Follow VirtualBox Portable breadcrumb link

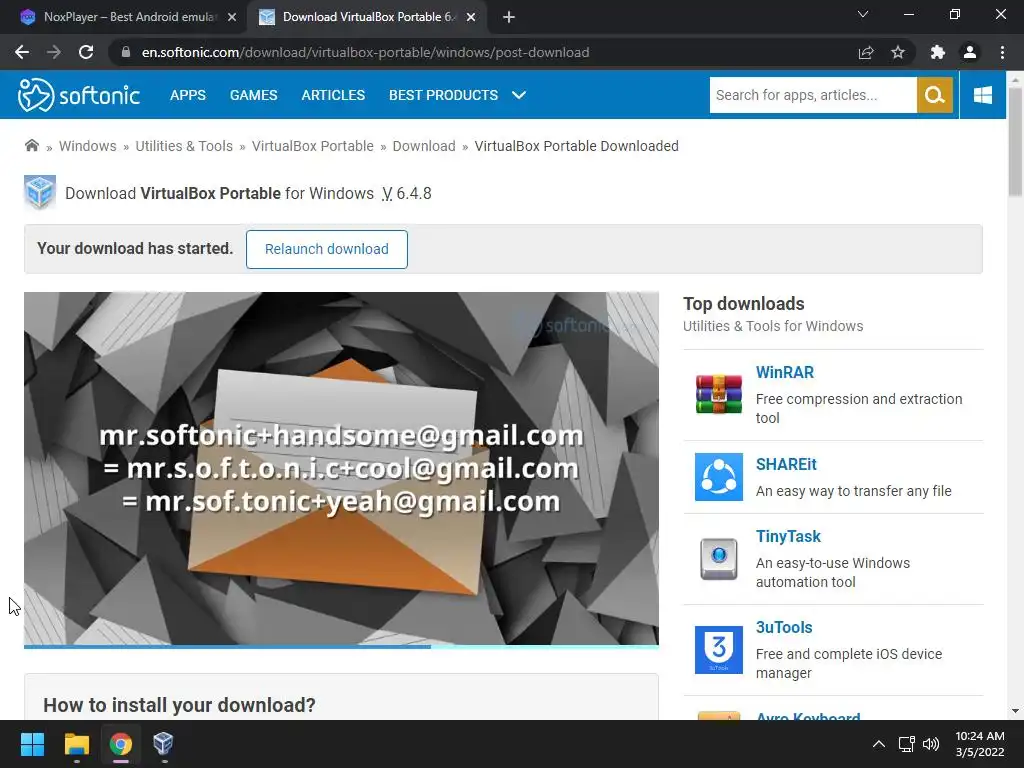(313, 146)
